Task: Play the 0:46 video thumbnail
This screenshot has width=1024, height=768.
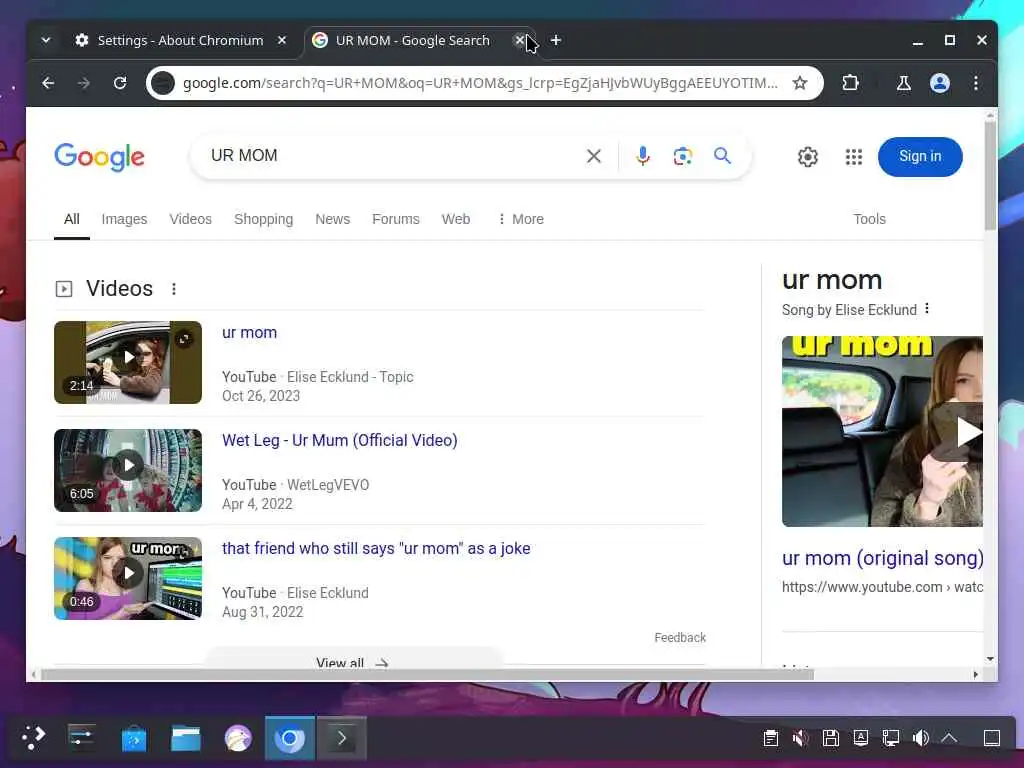Action: click(x=128, y=578)
